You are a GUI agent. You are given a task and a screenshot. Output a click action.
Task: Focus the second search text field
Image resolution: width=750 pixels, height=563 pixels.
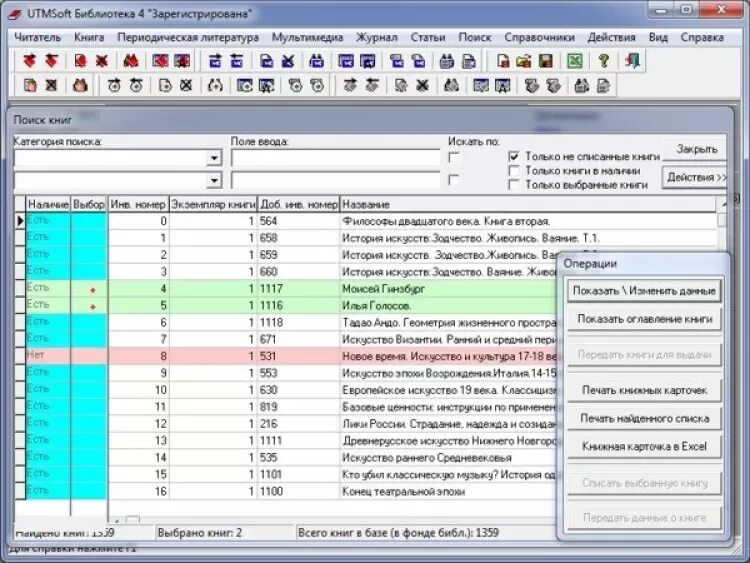335,180
